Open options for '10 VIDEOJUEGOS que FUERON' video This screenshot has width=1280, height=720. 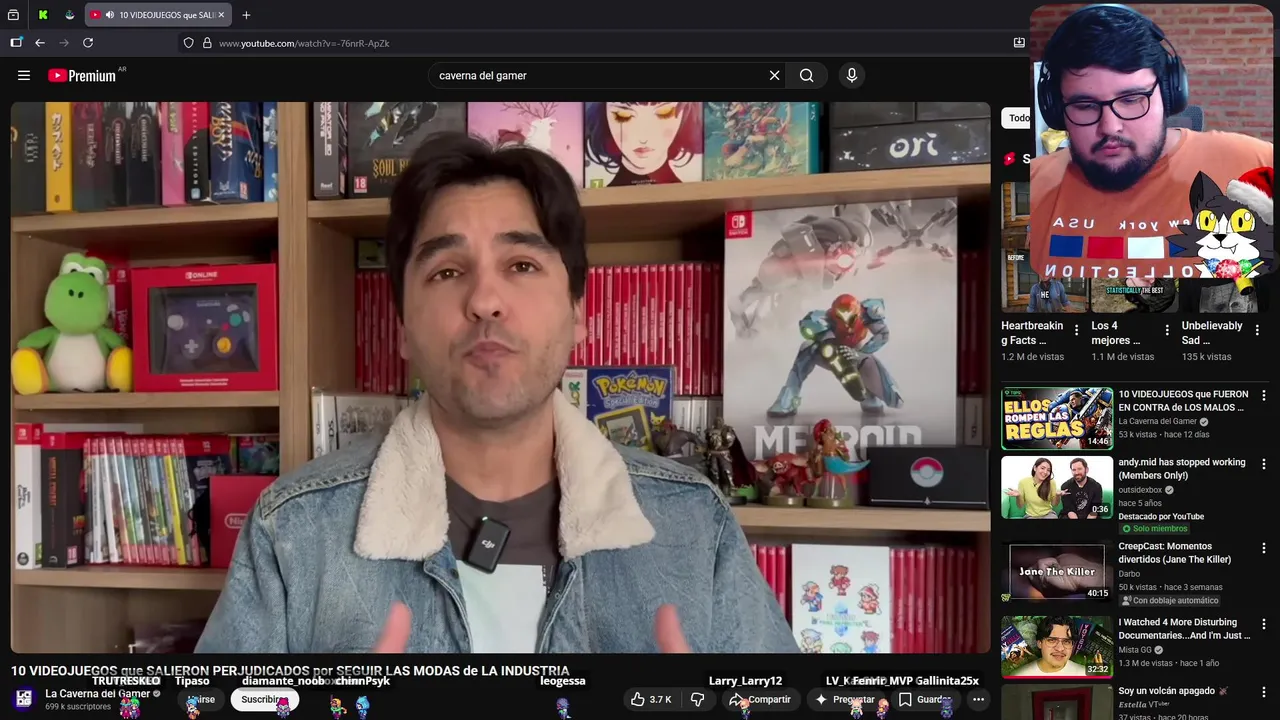[x=1264, y=396]
